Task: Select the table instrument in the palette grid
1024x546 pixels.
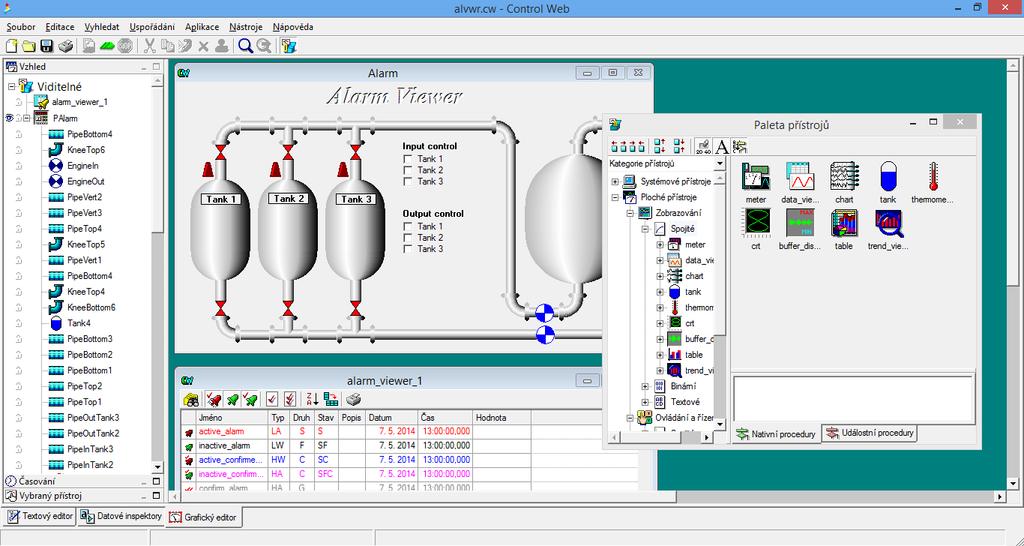Action: pyautogui.click(x=844, y=229)
